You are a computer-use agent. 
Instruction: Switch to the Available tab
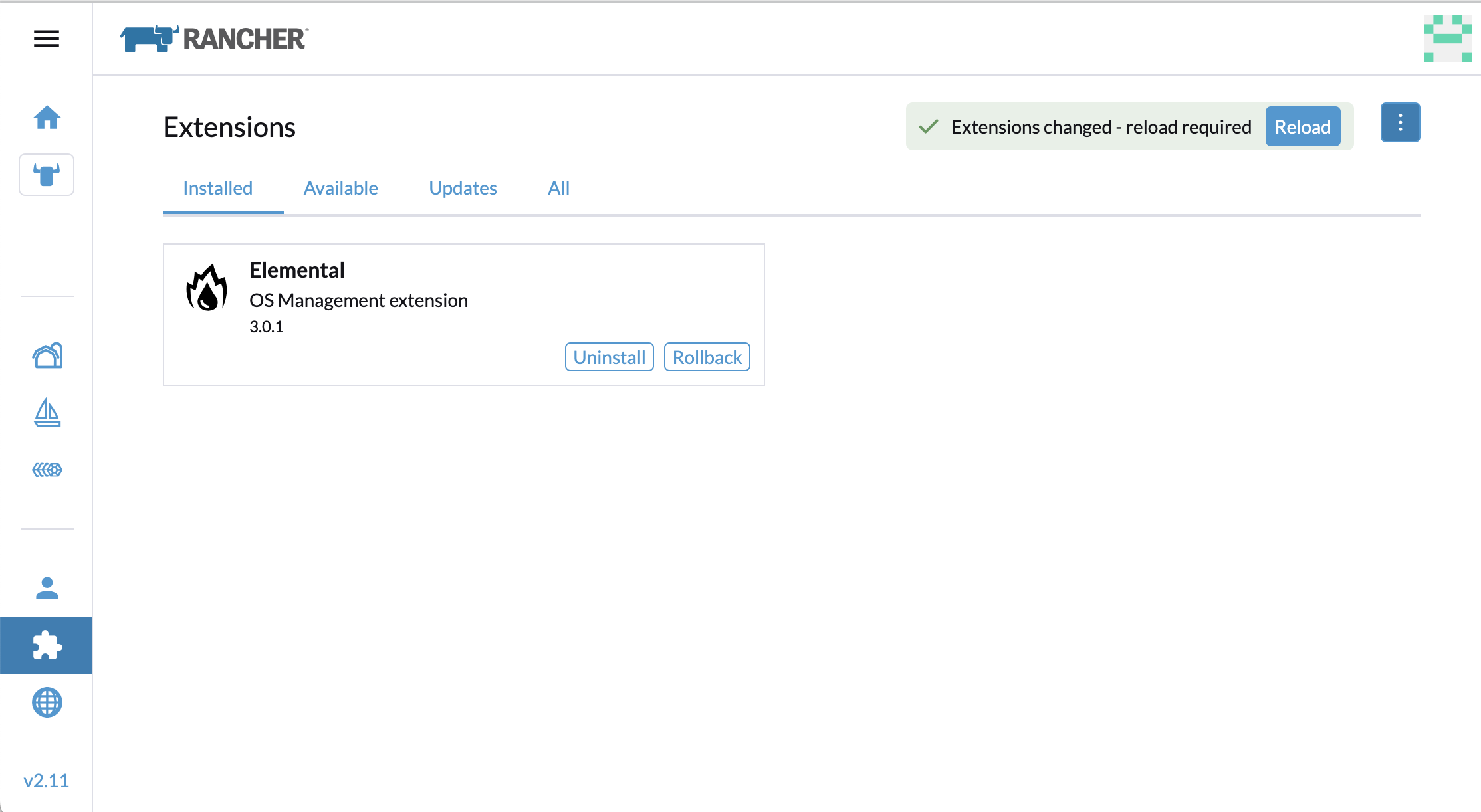tap(340, 188)
